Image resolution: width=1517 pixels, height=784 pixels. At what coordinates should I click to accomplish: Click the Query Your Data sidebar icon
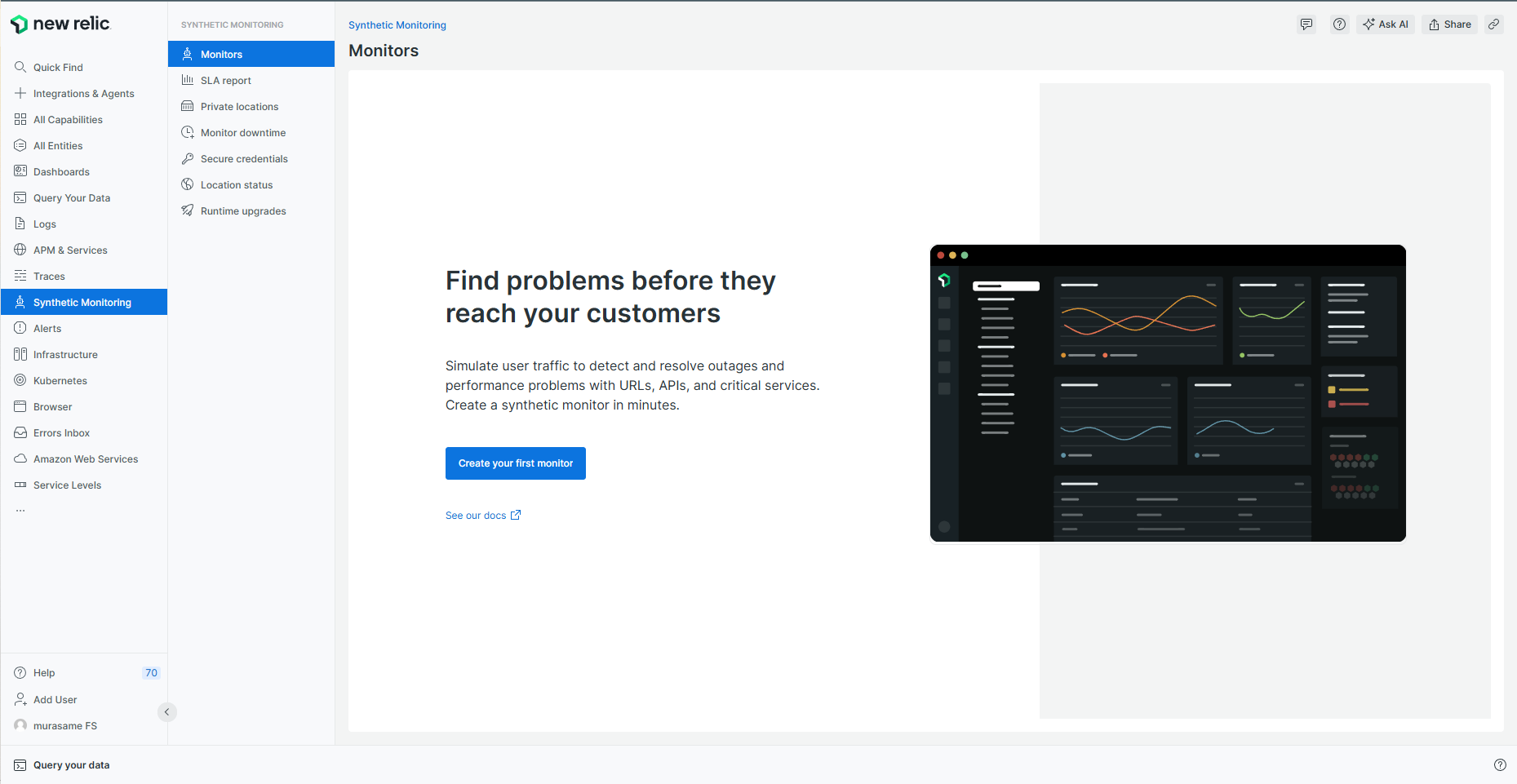pyautogui.click(x=20, y=197)
